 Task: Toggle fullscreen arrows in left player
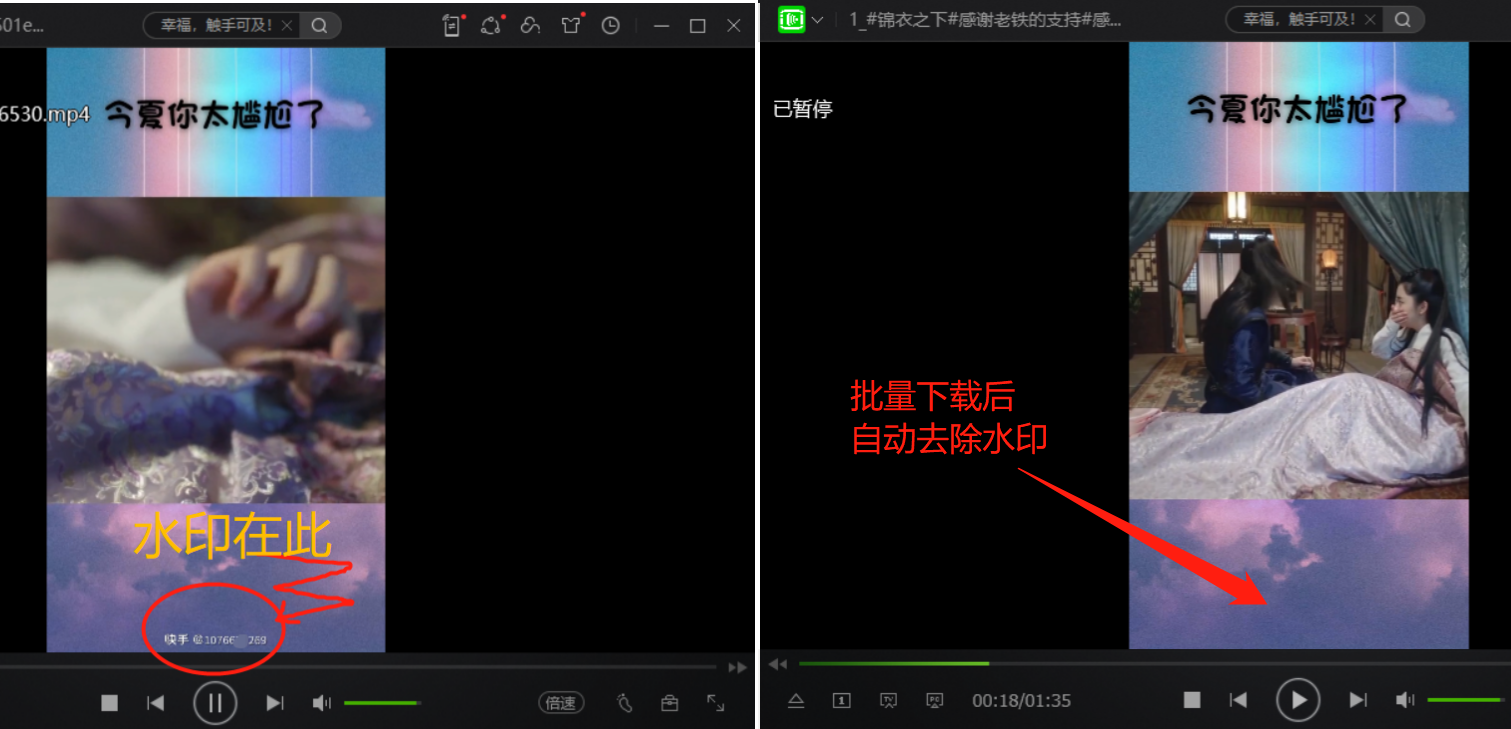click(716, 703)
